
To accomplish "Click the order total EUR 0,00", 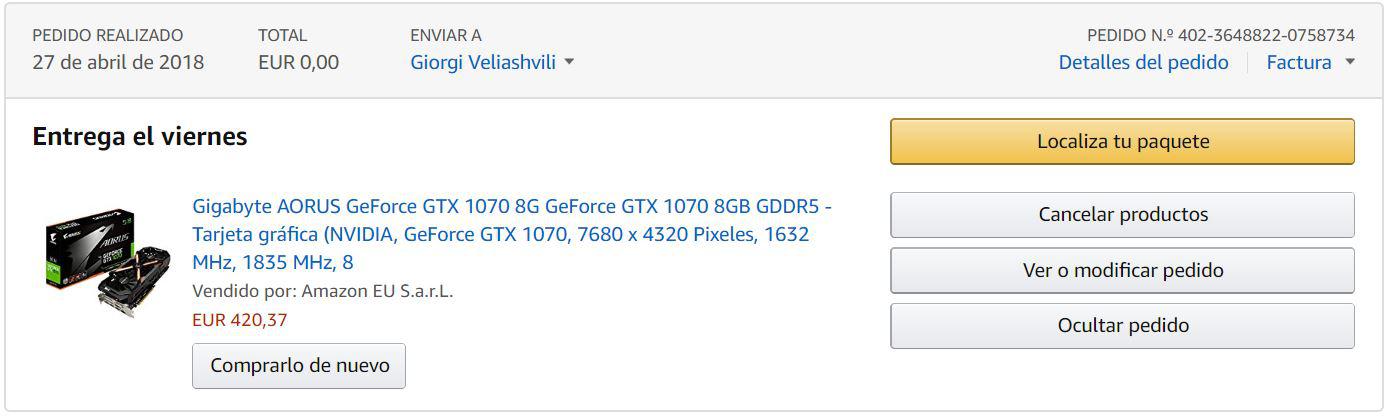I will click(298, 63).
